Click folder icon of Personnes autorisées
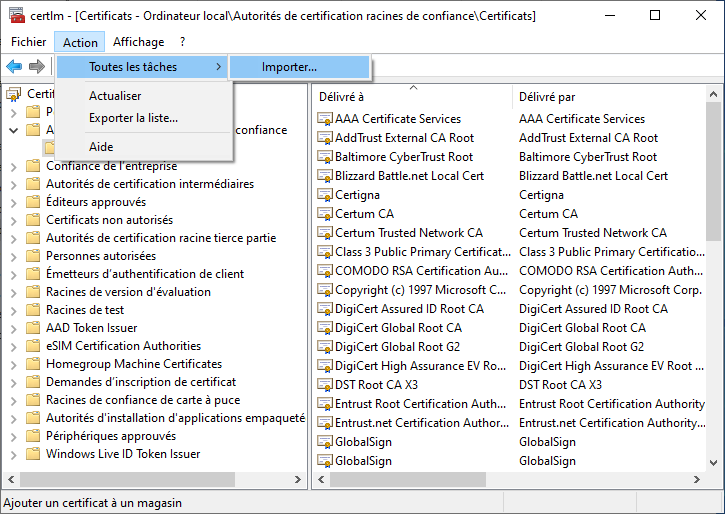This screenshot has height=514, width=725. point(33,256)
